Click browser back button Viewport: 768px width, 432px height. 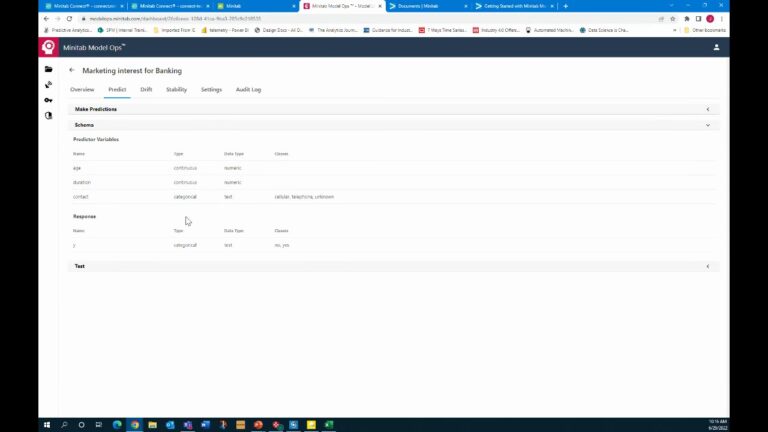coord(47,19)
